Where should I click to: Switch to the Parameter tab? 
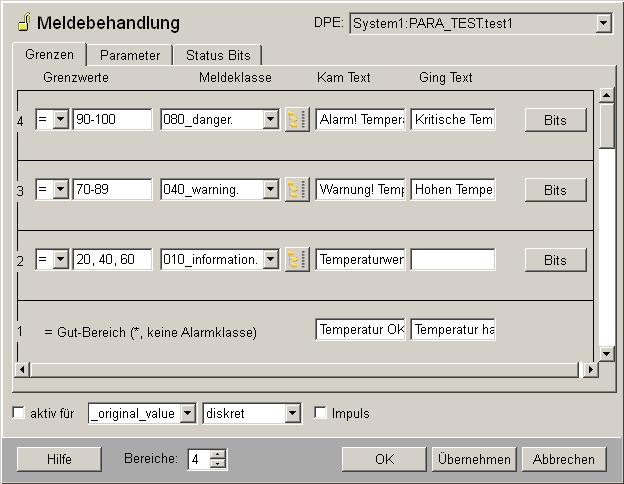point(130,55)
